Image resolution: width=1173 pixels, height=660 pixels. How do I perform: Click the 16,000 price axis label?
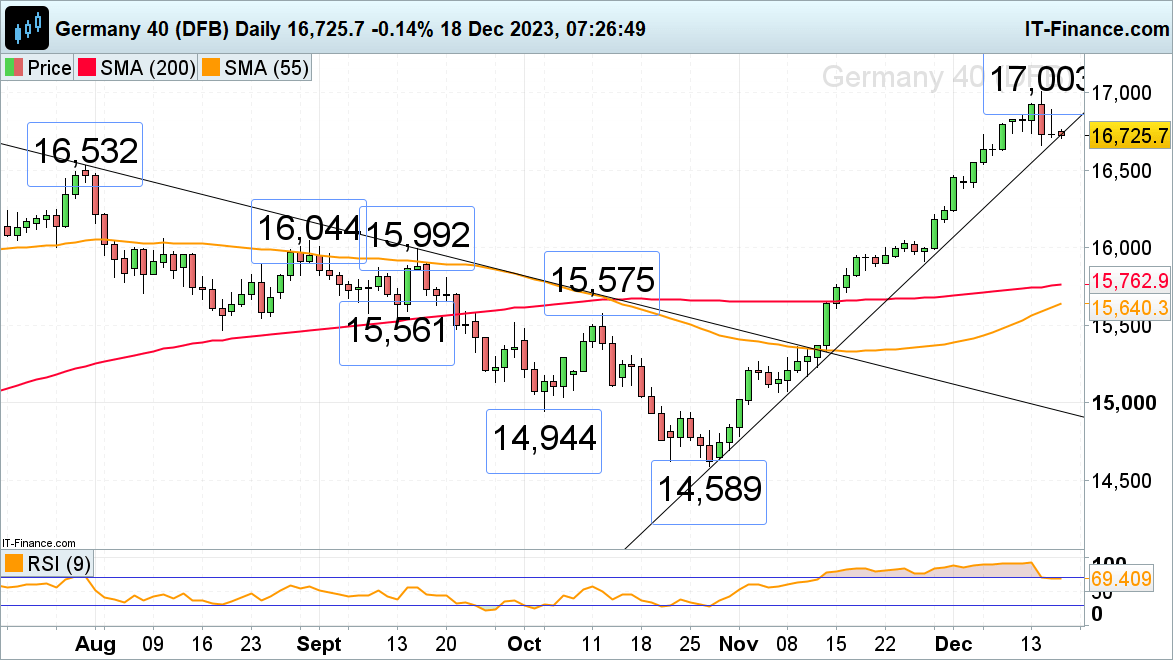pyautogui.click(x=1121, y=248)
